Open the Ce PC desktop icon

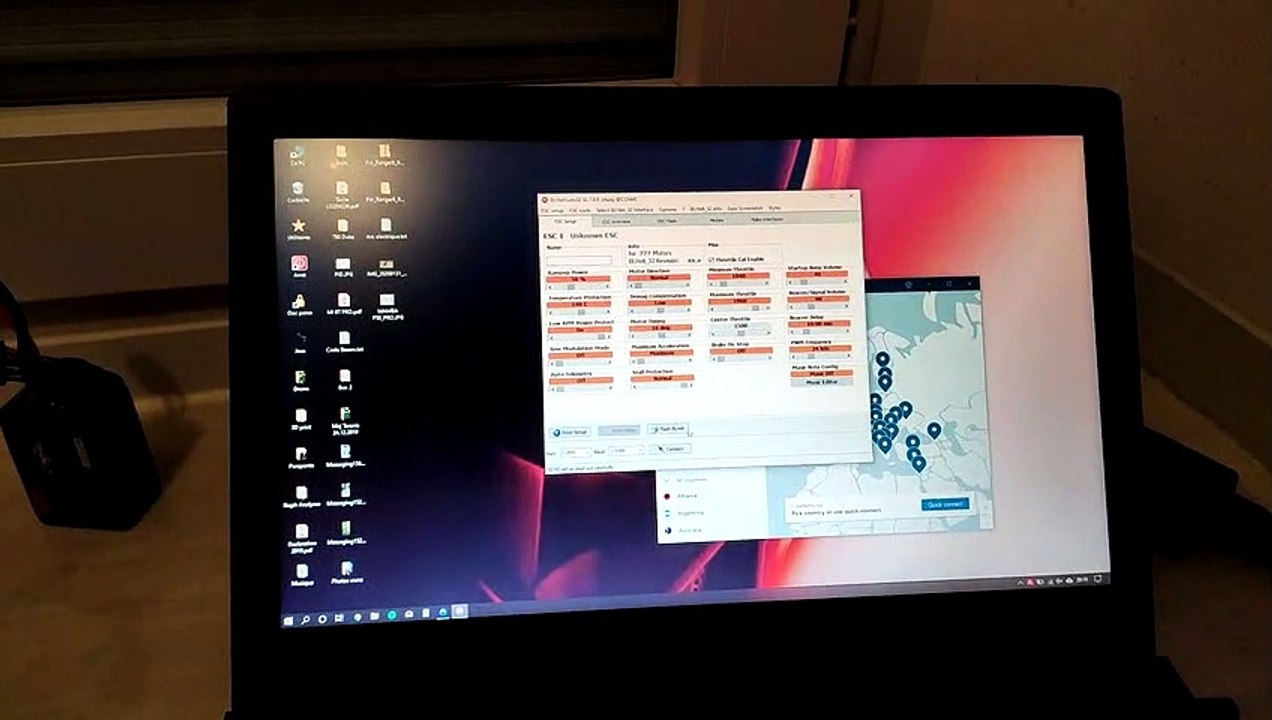tap(297, 158)
